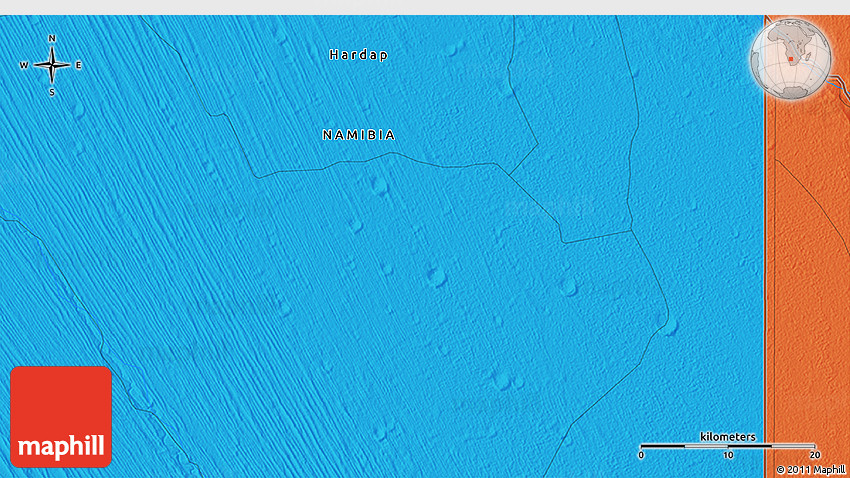
Task: Click the © 2011 Maphill copyright text
Action: (x=810, y=470)
